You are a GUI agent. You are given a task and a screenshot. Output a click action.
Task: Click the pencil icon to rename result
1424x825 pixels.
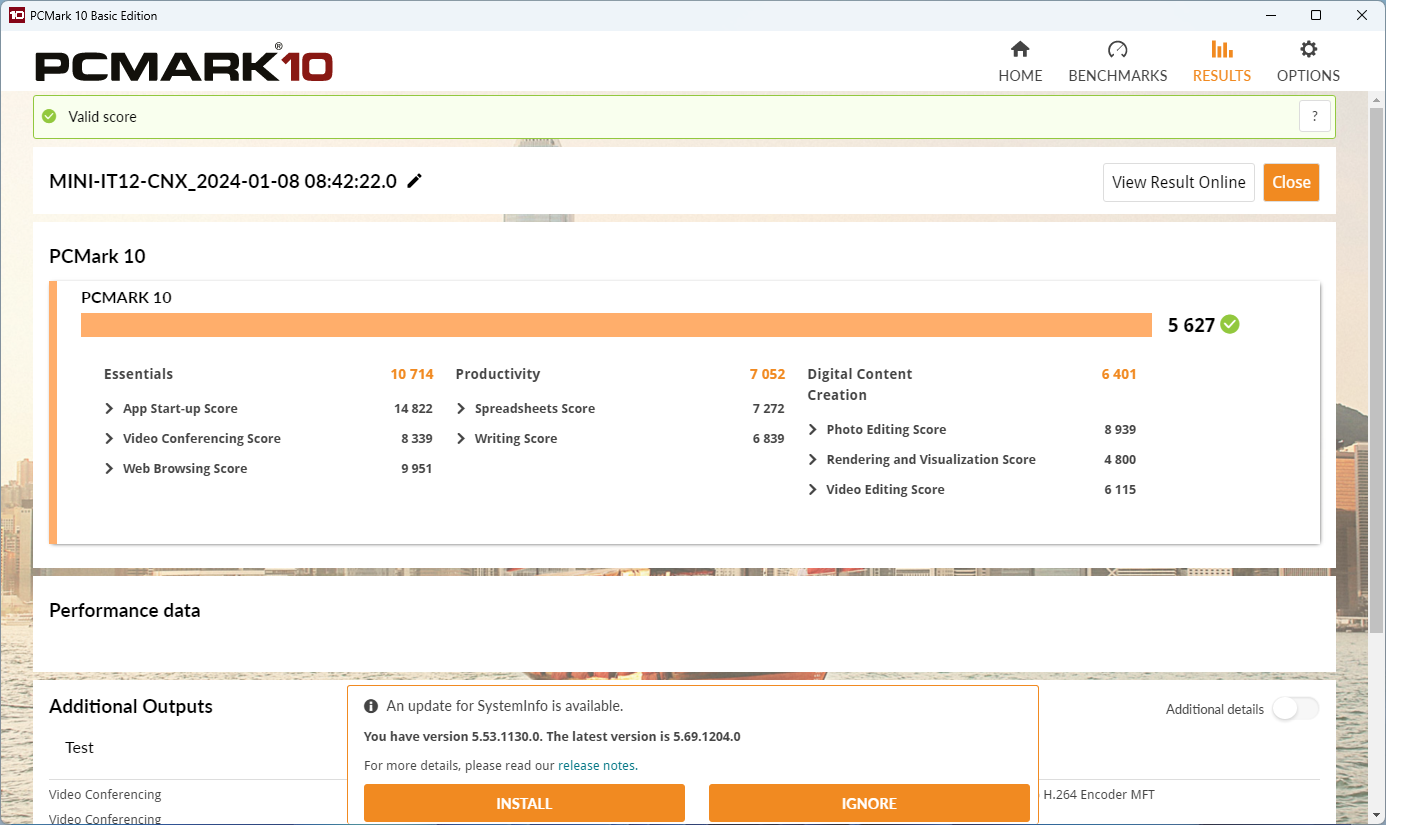click(414, 181)
